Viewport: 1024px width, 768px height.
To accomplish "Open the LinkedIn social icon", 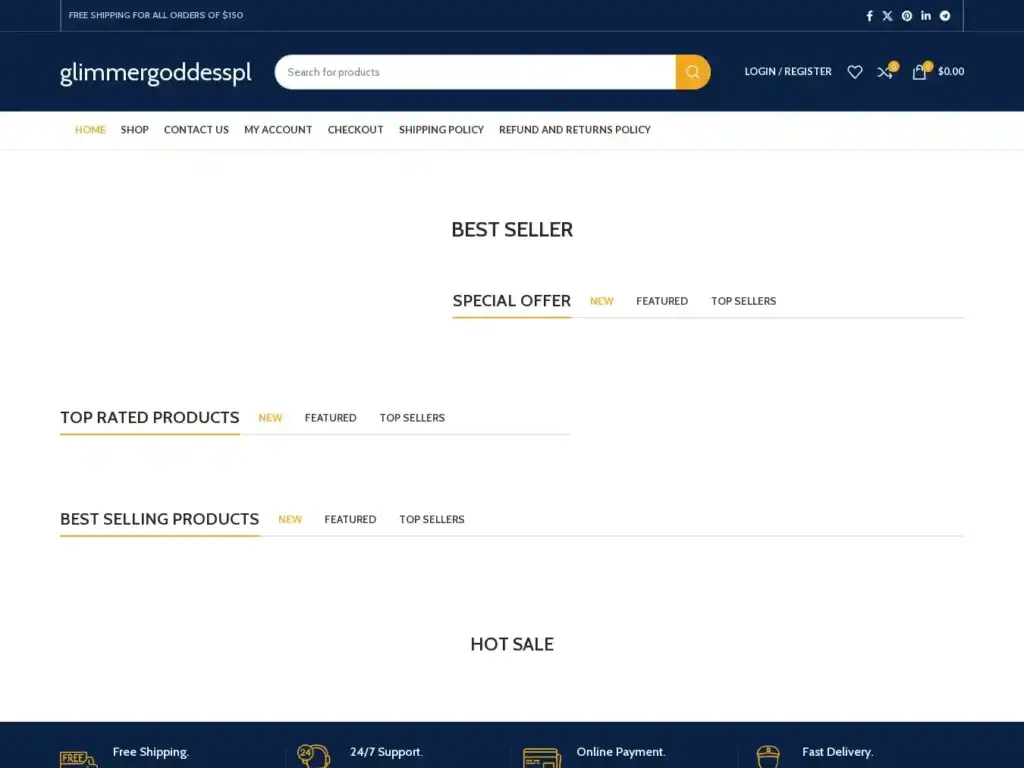I will [926, 16].
